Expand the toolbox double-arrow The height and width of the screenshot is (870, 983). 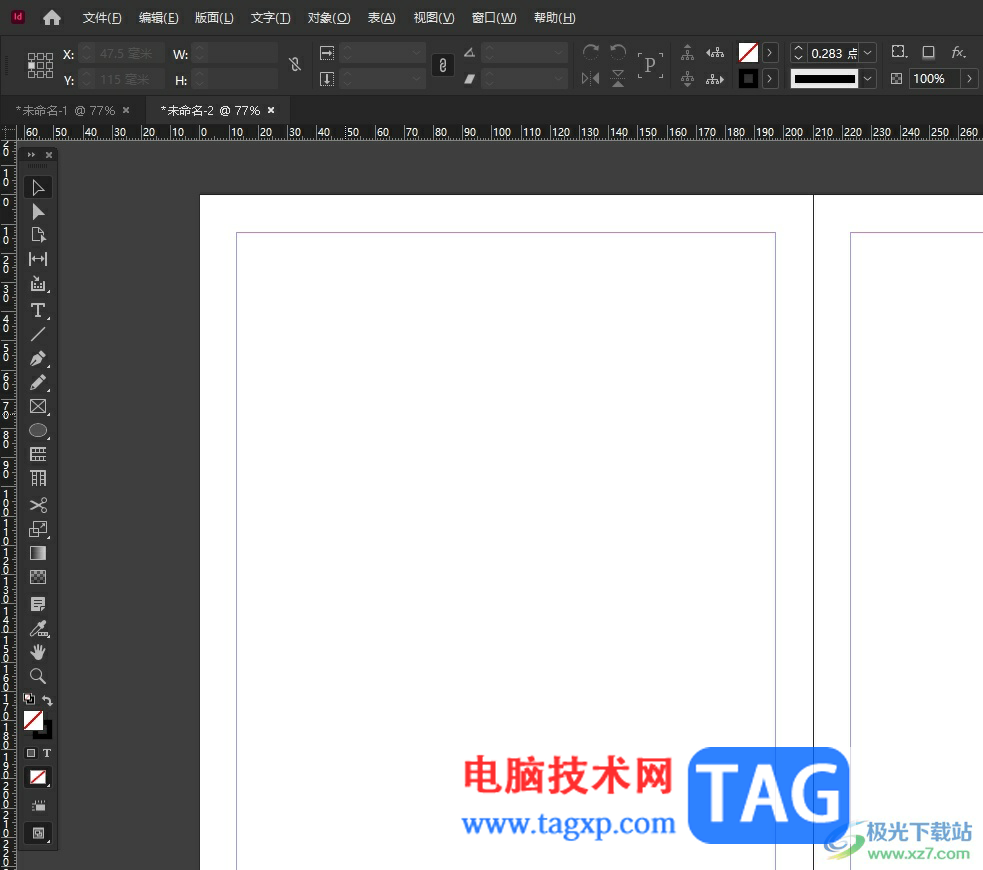pyautogui.click(x=31, y=154)
